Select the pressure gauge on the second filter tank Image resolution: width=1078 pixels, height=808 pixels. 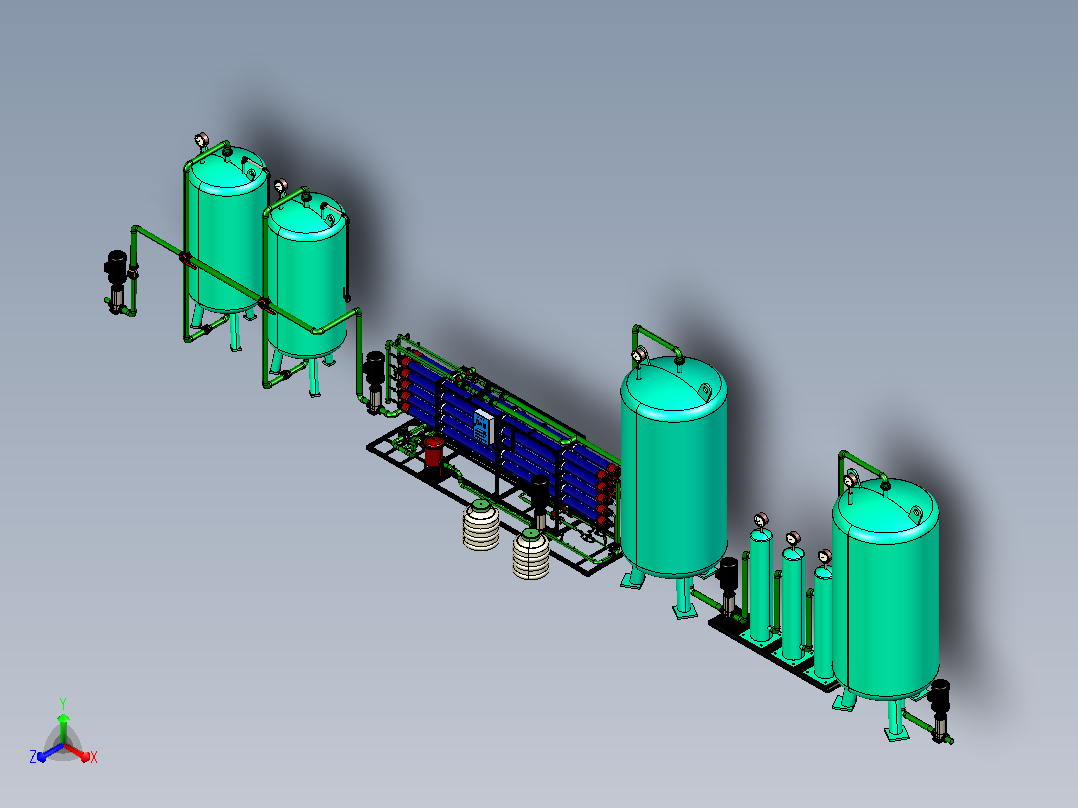(280, 186)
